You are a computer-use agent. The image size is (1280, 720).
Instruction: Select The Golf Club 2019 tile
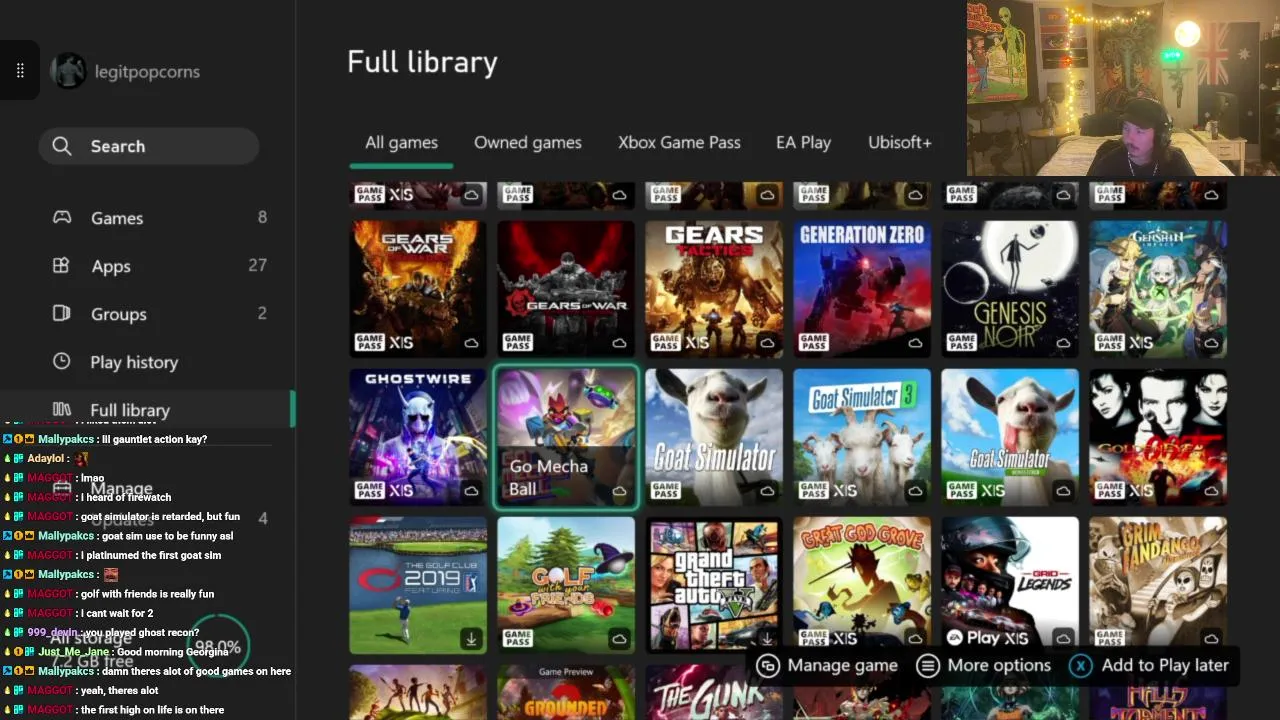click(418, 584)
